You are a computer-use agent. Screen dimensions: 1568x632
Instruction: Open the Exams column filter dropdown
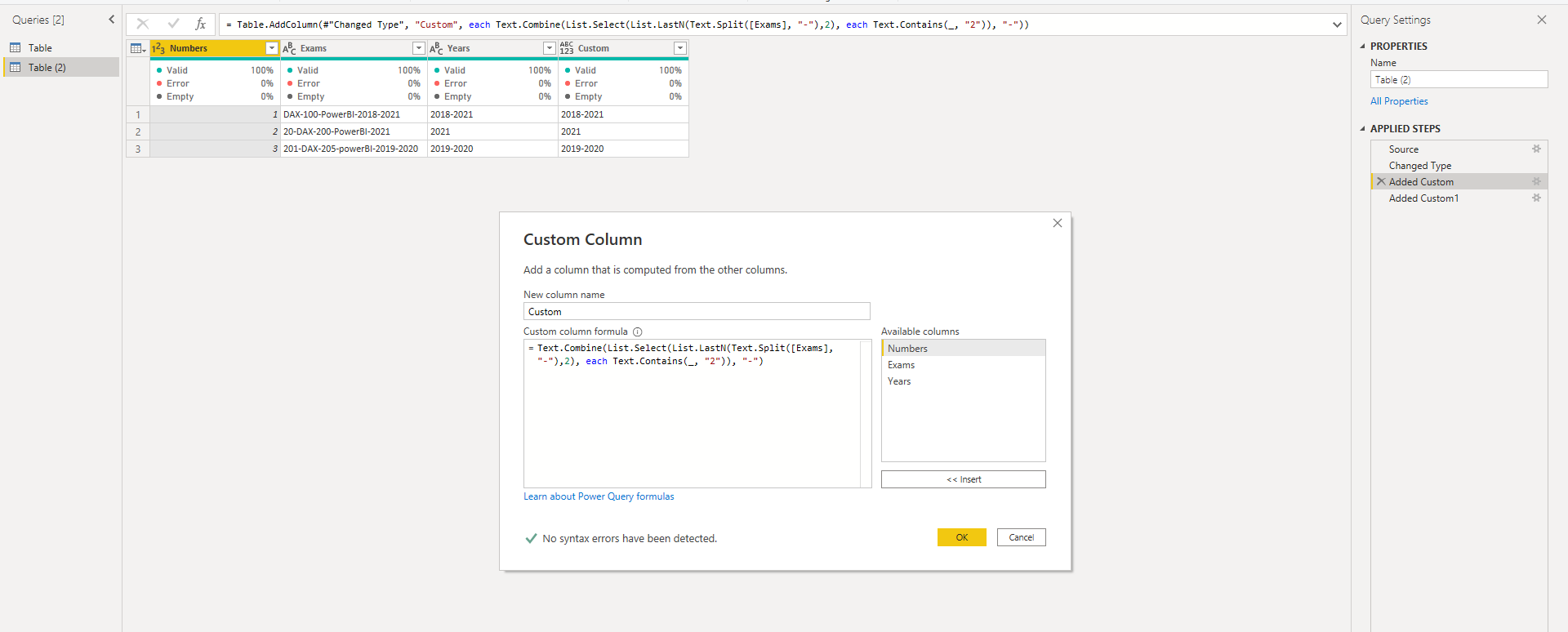tap(419, 49)
